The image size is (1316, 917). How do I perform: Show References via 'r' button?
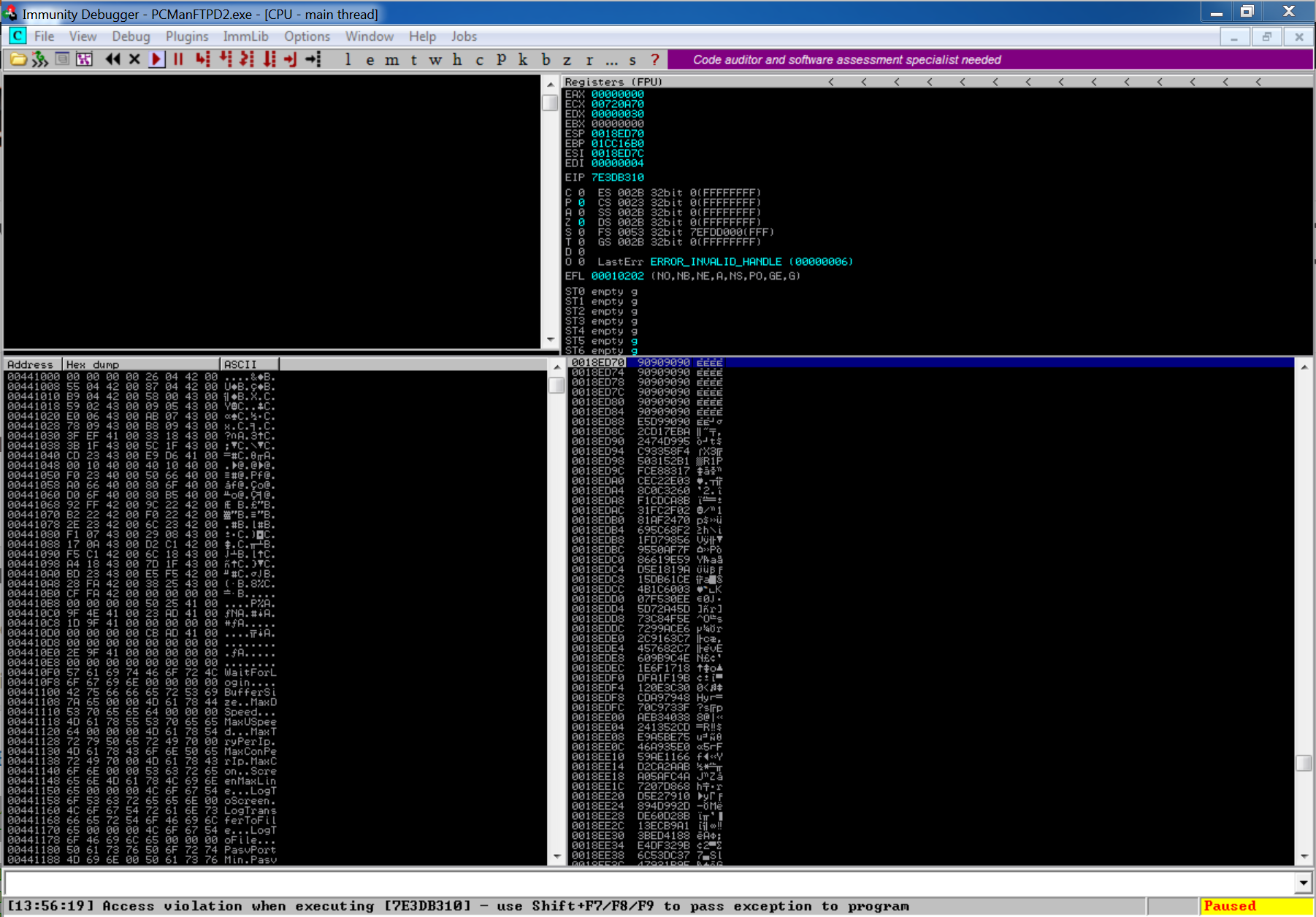(589, 60)
